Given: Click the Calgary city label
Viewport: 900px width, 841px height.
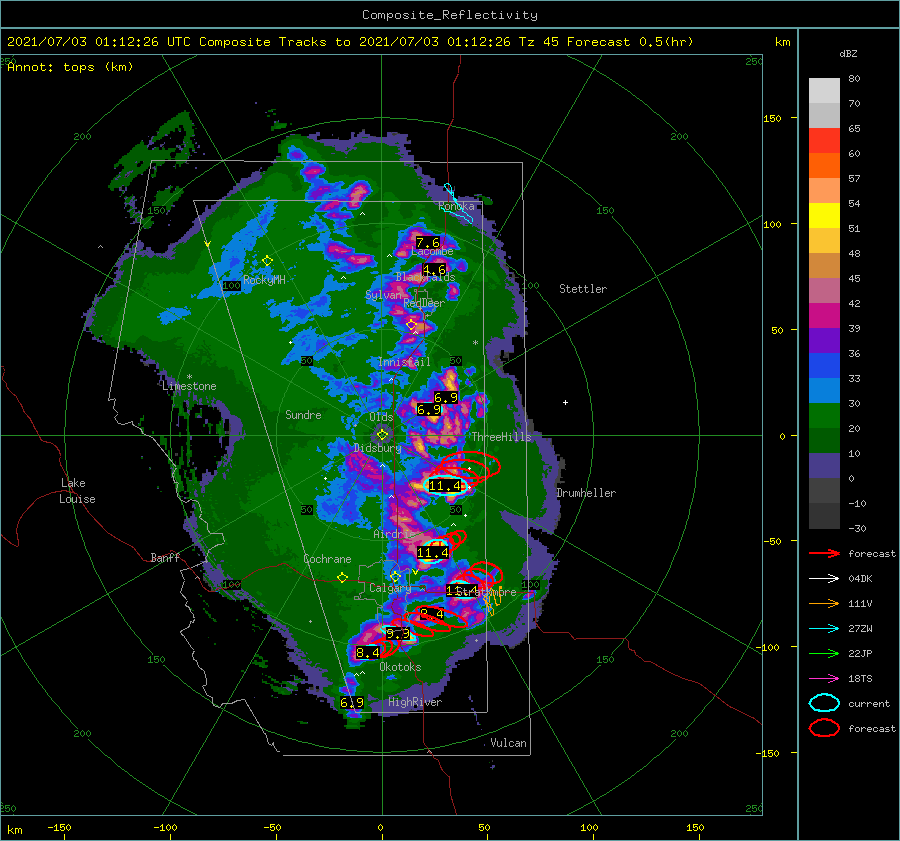Looking at the screenshot, I should tap(390, 588).
